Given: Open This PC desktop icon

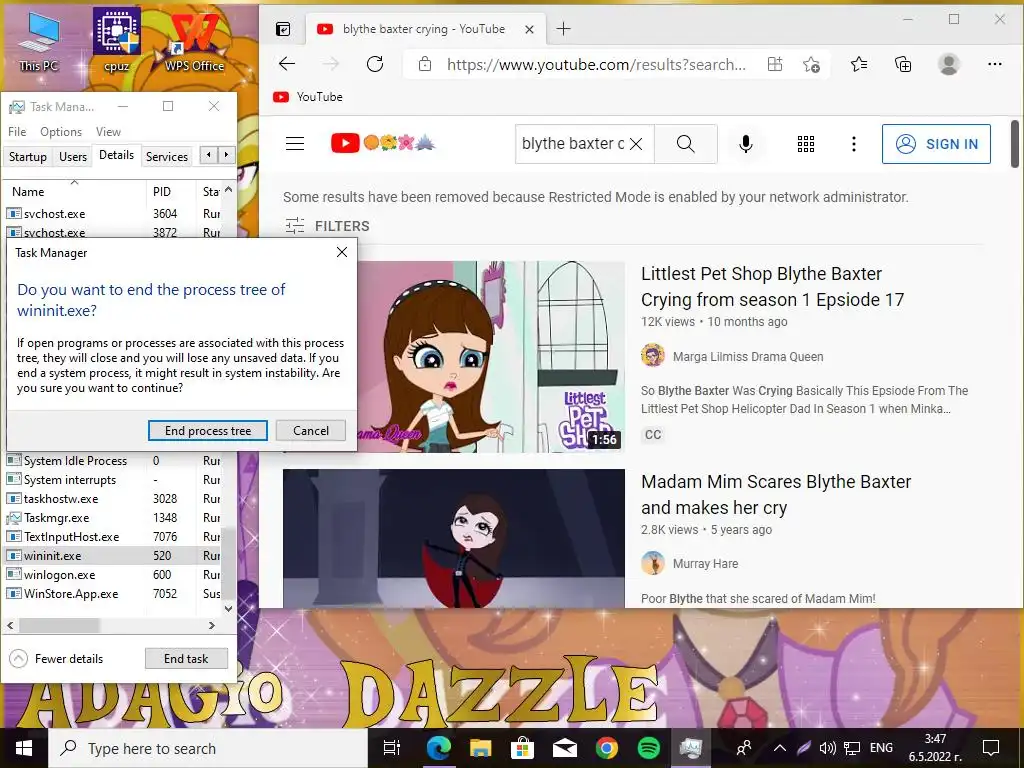Looking at the screenshot, I should pos(39,42).
